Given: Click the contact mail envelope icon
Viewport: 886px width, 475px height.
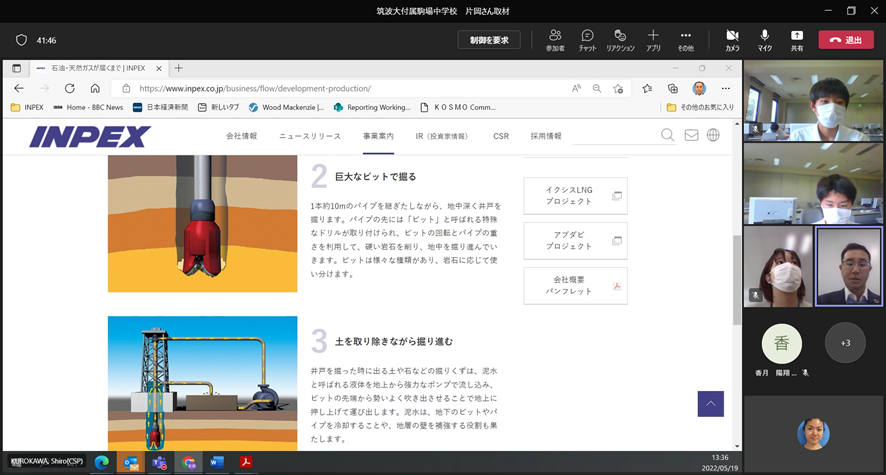Looking at the screenshot, I should click(x=691, y=135).
